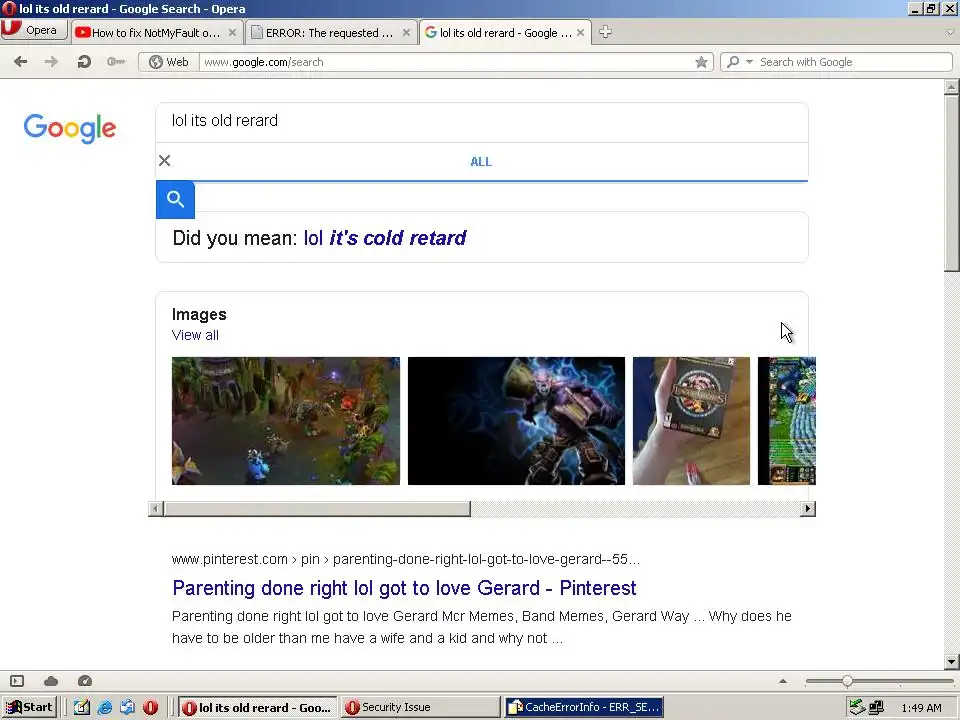Click the notepad quick launch icon
960x720 pixels.
click(x=81, y=707)
